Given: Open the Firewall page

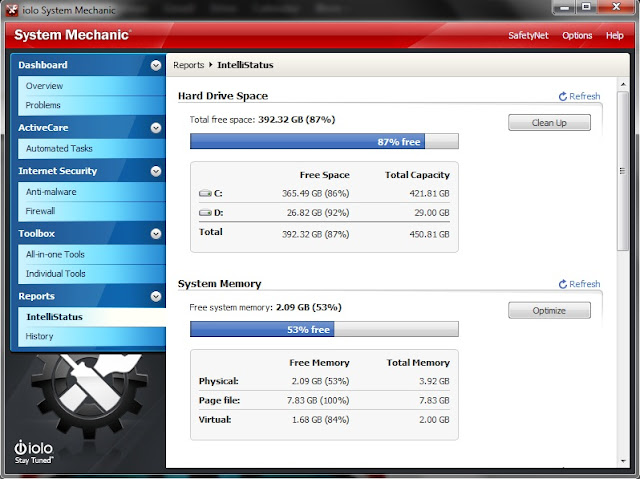Looking at the screenshot, I should (91, 211).
